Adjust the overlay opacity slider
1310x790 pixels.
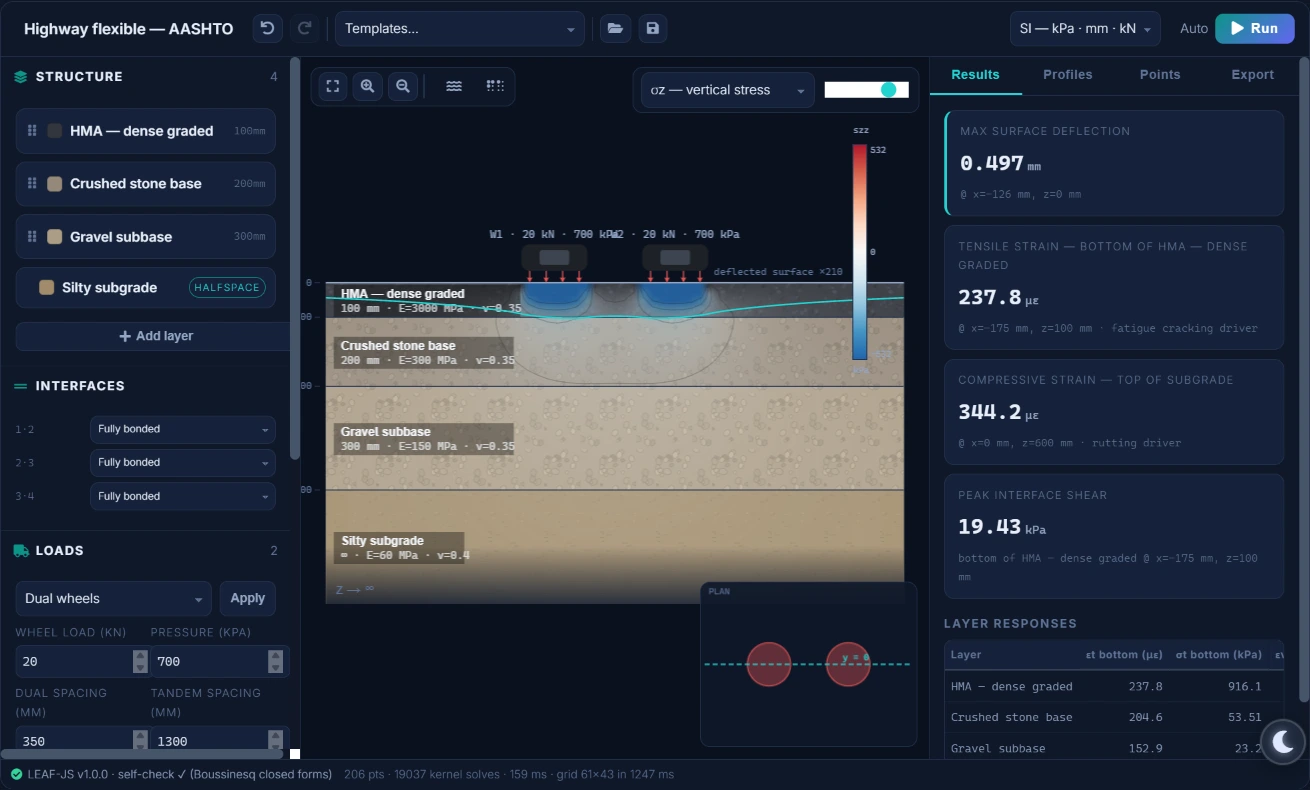866,90
